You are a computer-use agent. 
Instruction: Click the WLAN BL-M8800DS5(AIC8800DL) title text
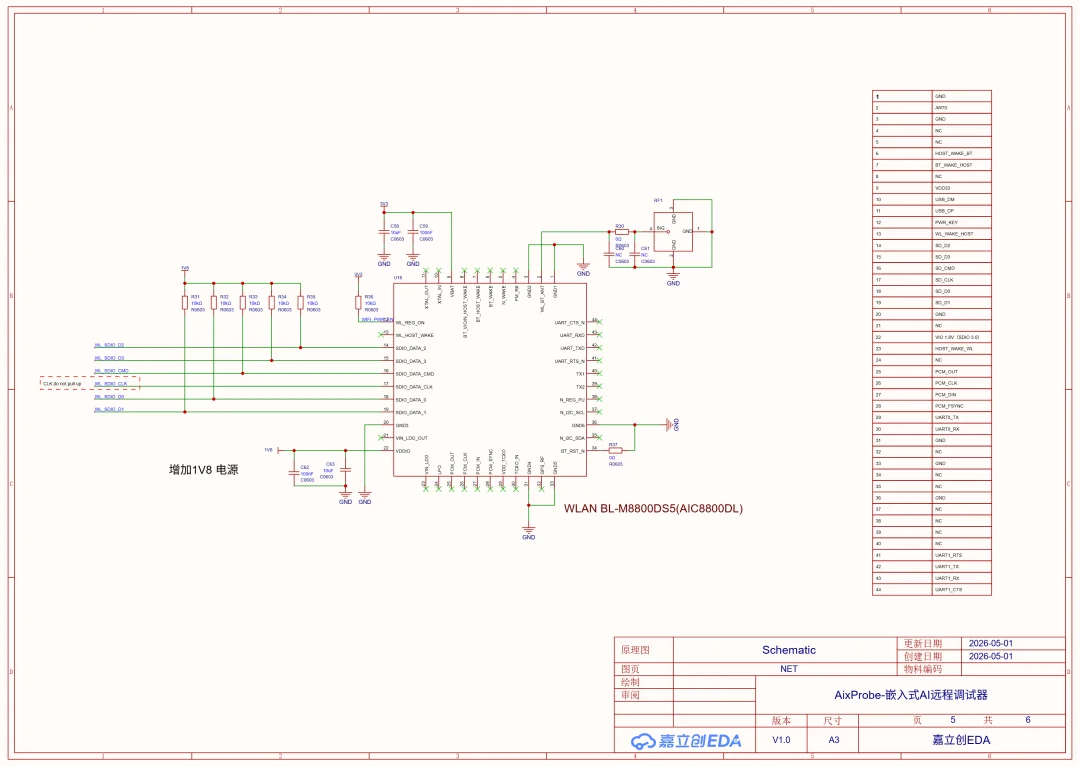(653, 508)
